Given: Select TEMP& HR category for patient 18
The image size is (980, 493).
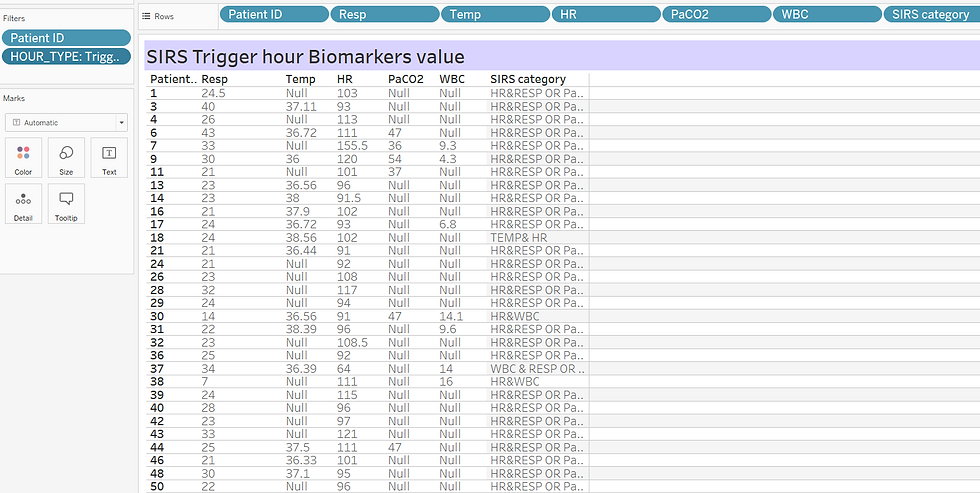Looking at the screenshot, I should click(x=519, y=237).
